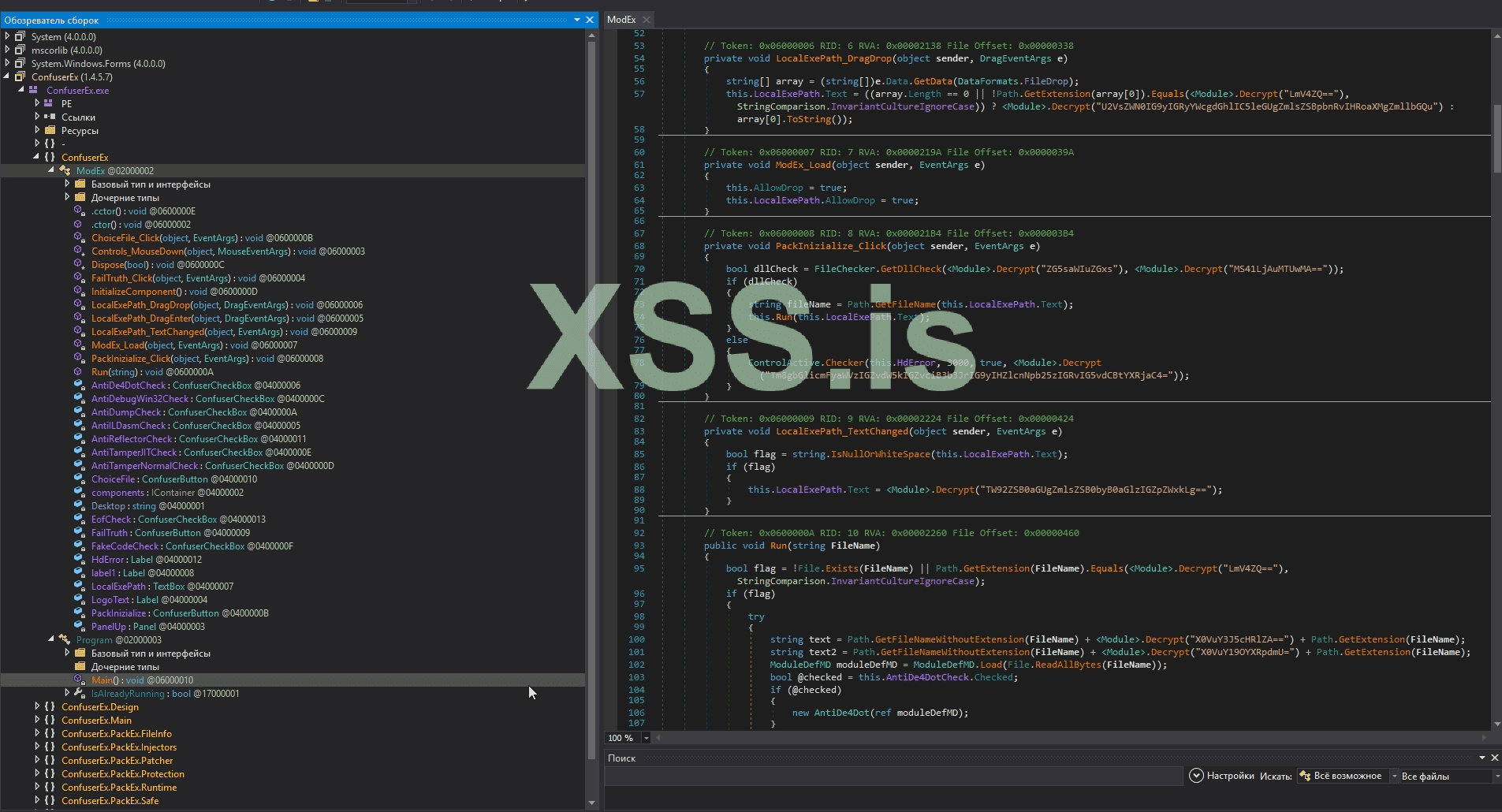Open the Всё возможное search type dropdown
This screenshot has height=812, width=1502.
[1393, 776]
